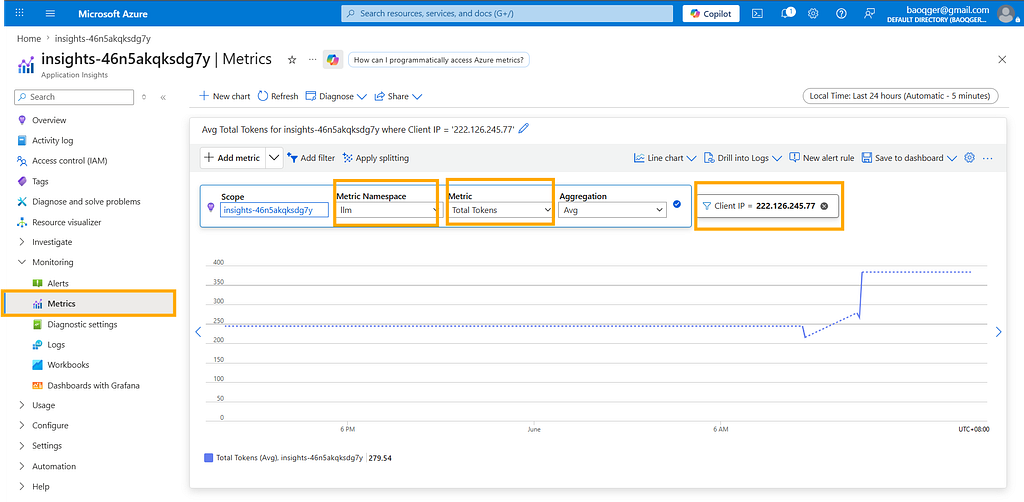
Task: Open the hamburger portal menu
Action: click(51, 13)
